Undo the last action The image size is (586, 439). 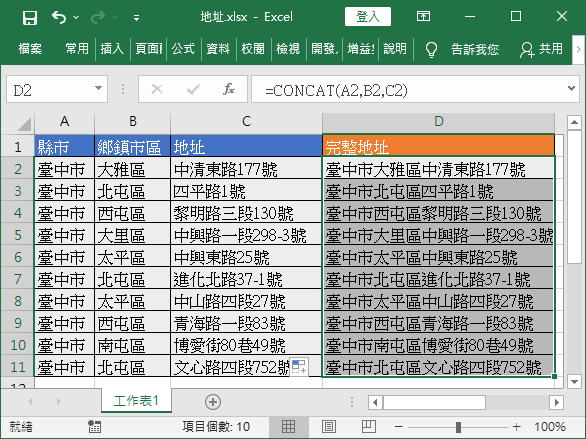[x=59, y=17]
